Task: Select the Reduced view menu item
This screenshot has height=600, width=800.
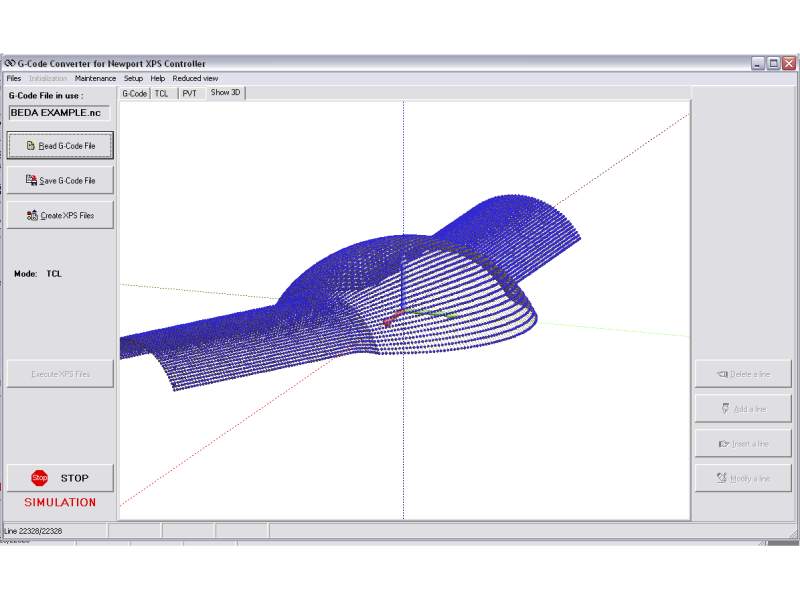Action: click(x=195, y=78)
